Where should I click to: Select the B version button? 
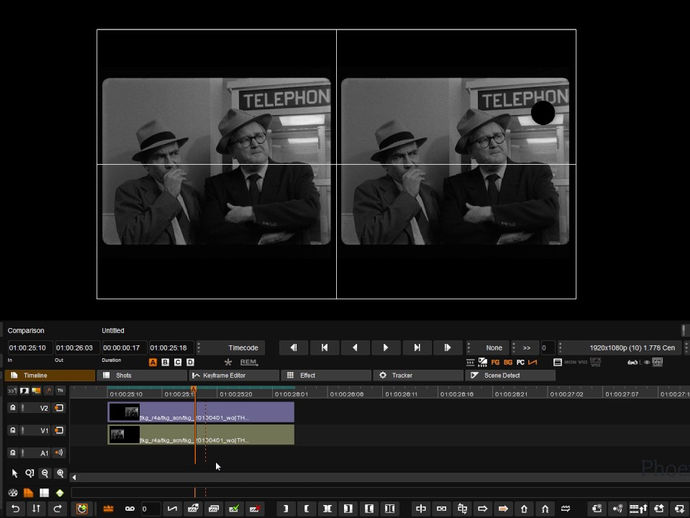click(165, 362)
